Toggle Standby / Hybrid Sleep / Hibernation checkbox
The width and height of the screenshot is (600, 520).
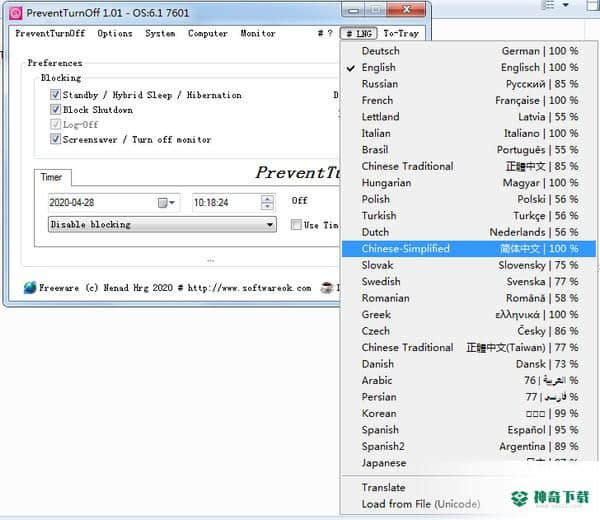point(55,95)
